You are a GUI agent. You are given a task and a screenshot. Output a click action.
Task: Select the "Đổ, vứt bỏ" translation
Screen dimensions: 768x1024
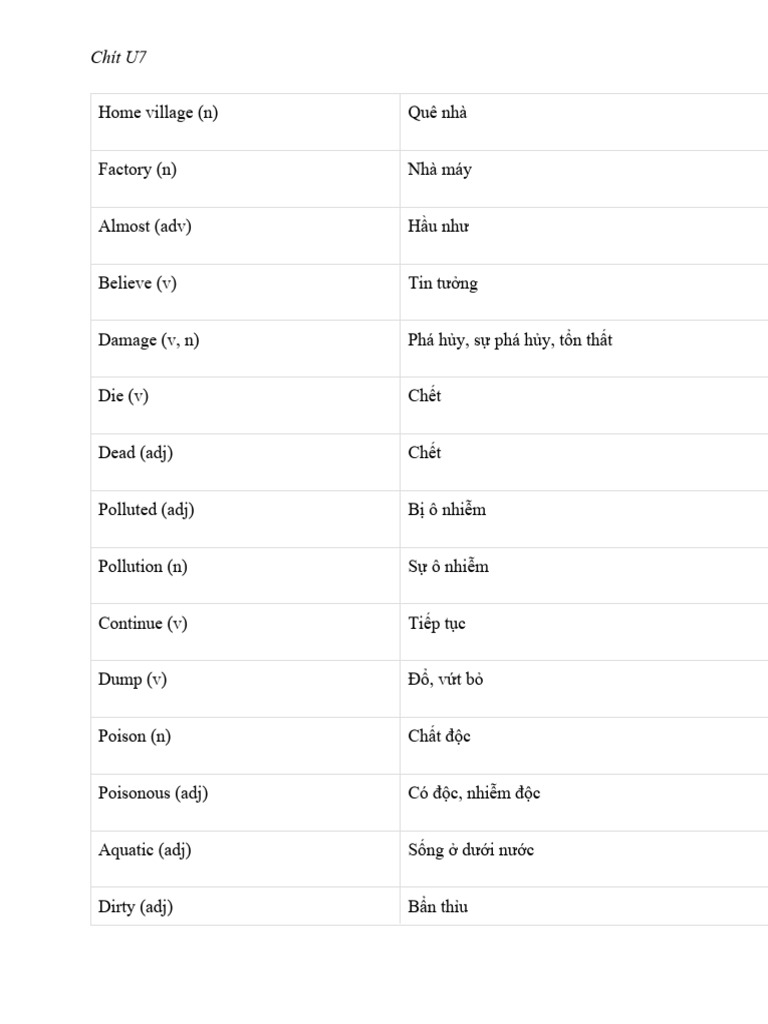click(446, 680)
